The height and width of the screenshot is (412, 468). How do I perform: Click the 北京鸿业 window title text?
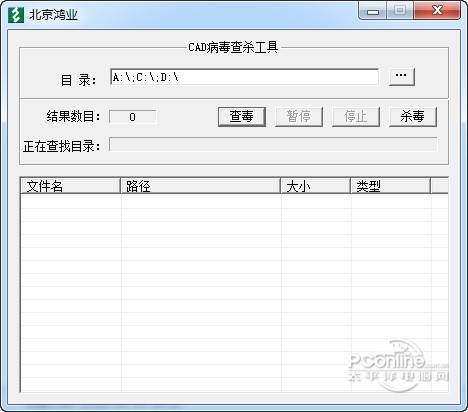tap(53, 15)
